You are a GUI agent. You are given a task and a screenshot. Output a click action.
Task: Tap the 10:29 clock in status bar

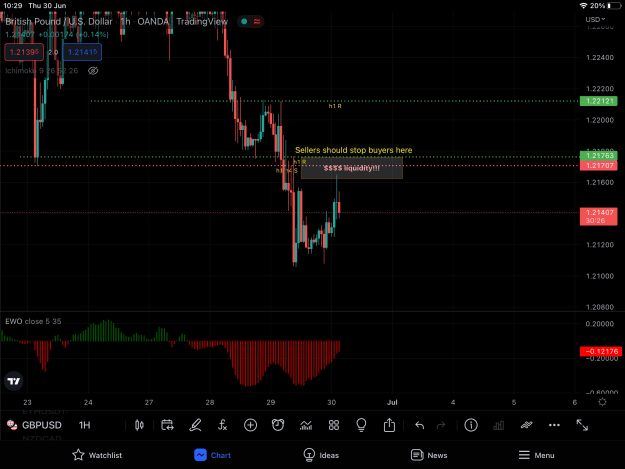point(13,6)
